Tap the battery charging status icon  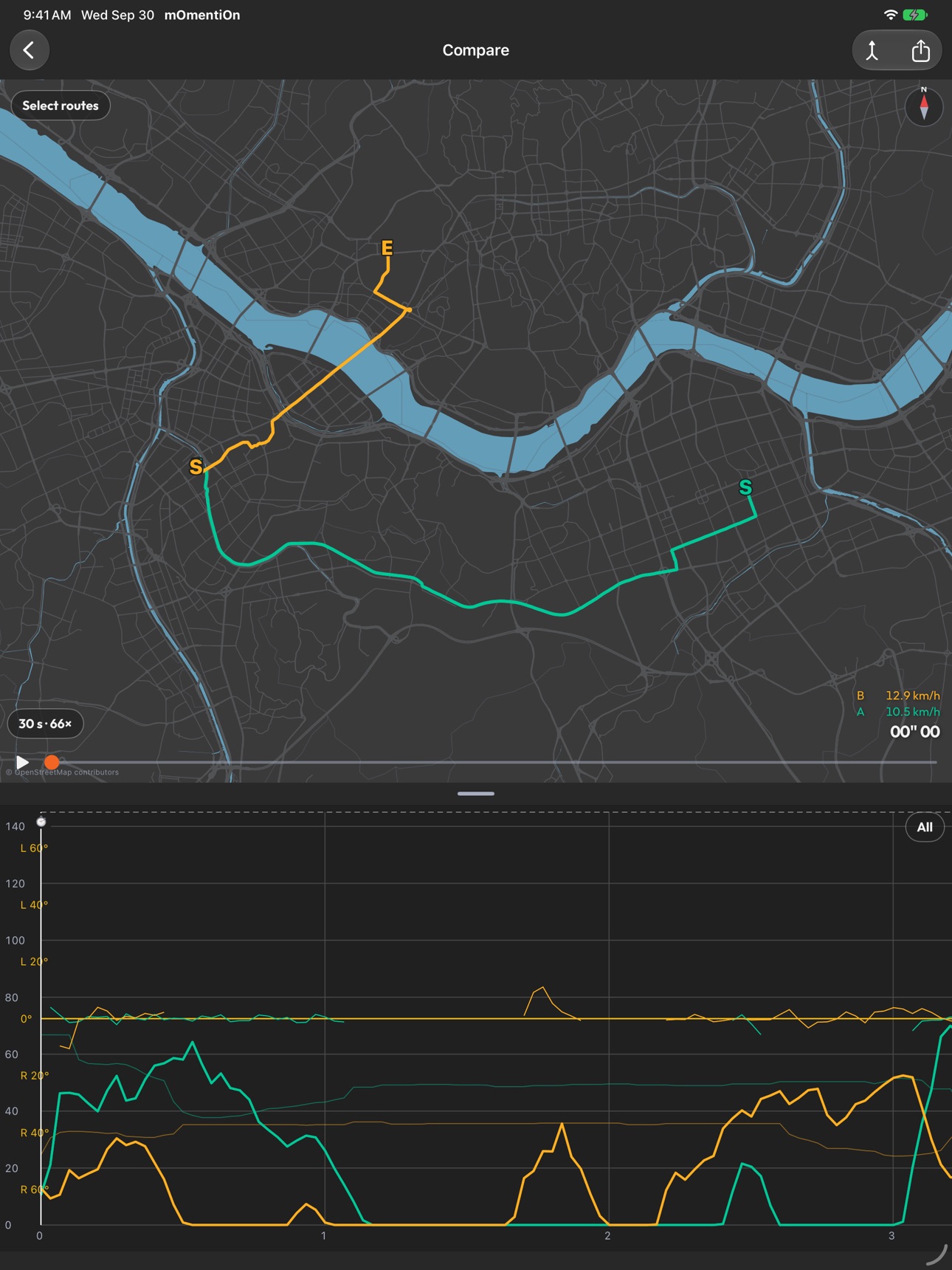click(916, 15)
